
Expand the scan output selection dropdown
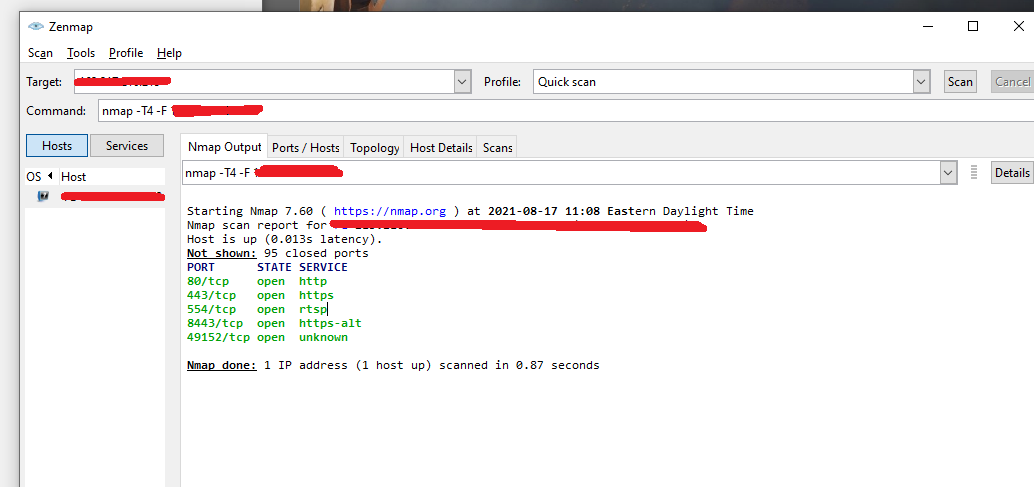click(948, 173)
